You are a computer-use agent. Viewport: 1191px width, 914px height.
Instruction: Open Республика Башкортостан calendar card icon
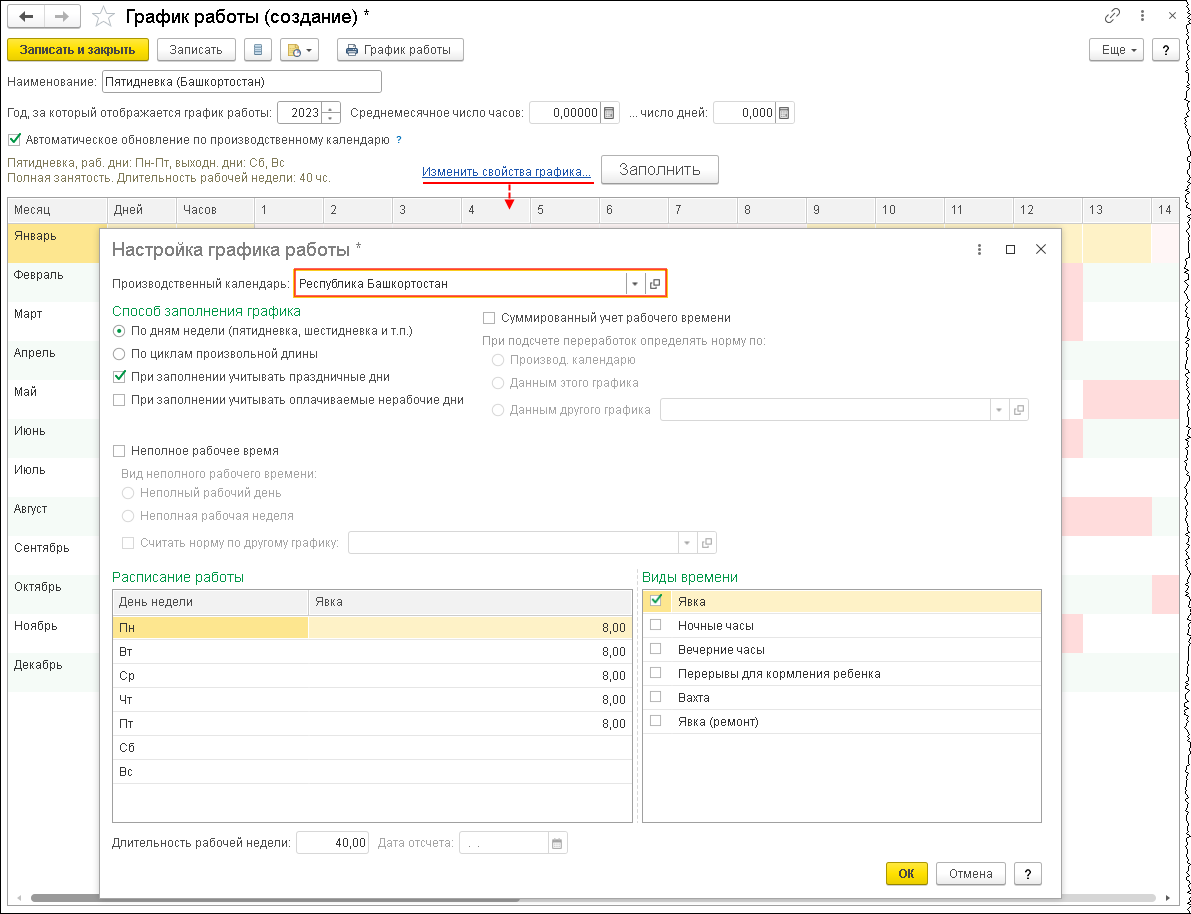point(655,283)
